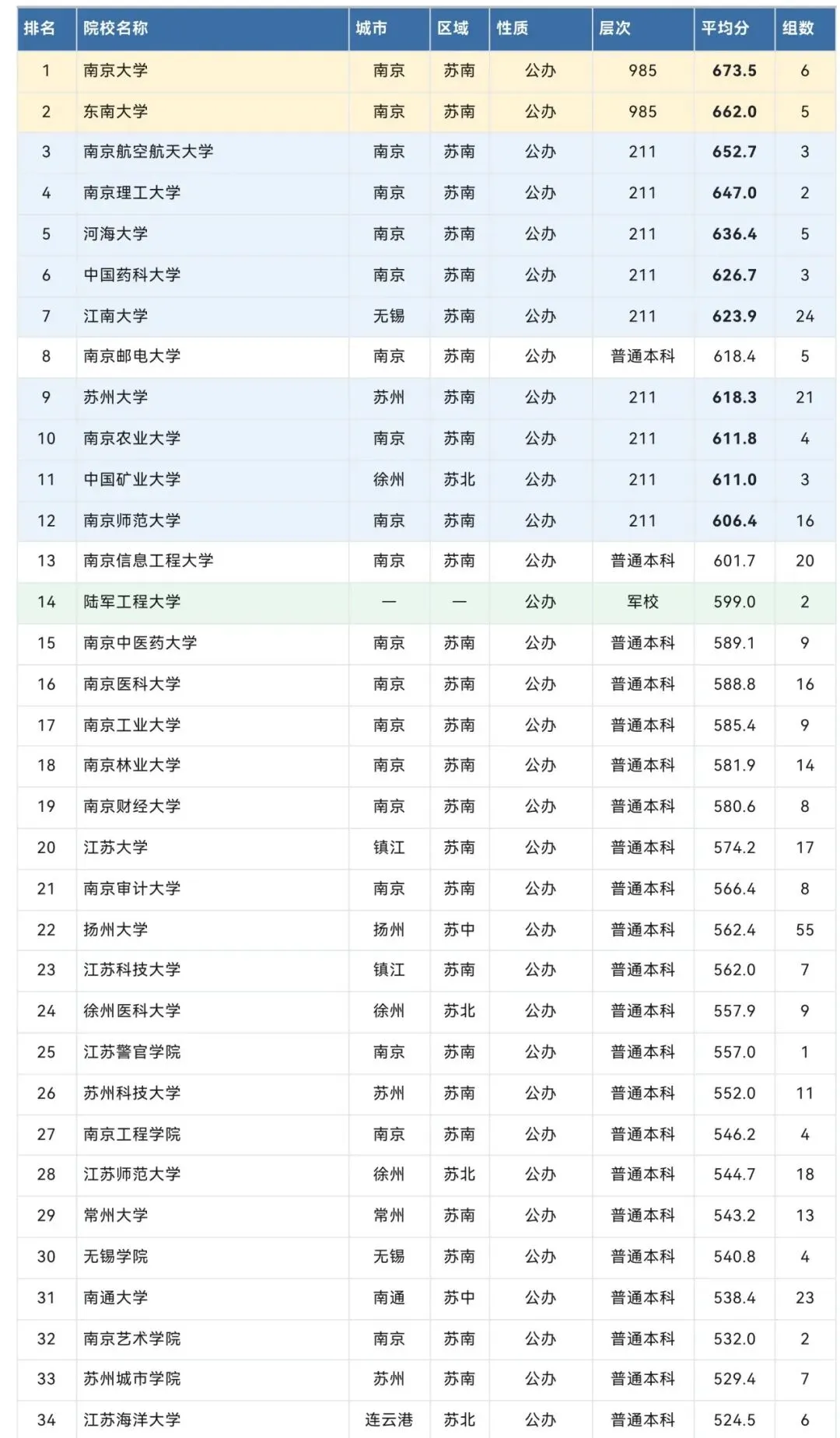Click the 平均分 column header
This screenshot has width=840, height=1438.
[734, 29]
